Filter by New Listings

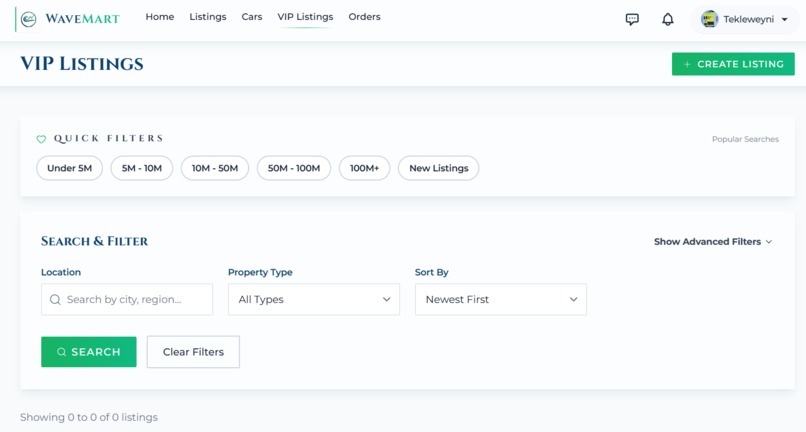point(439,168)
